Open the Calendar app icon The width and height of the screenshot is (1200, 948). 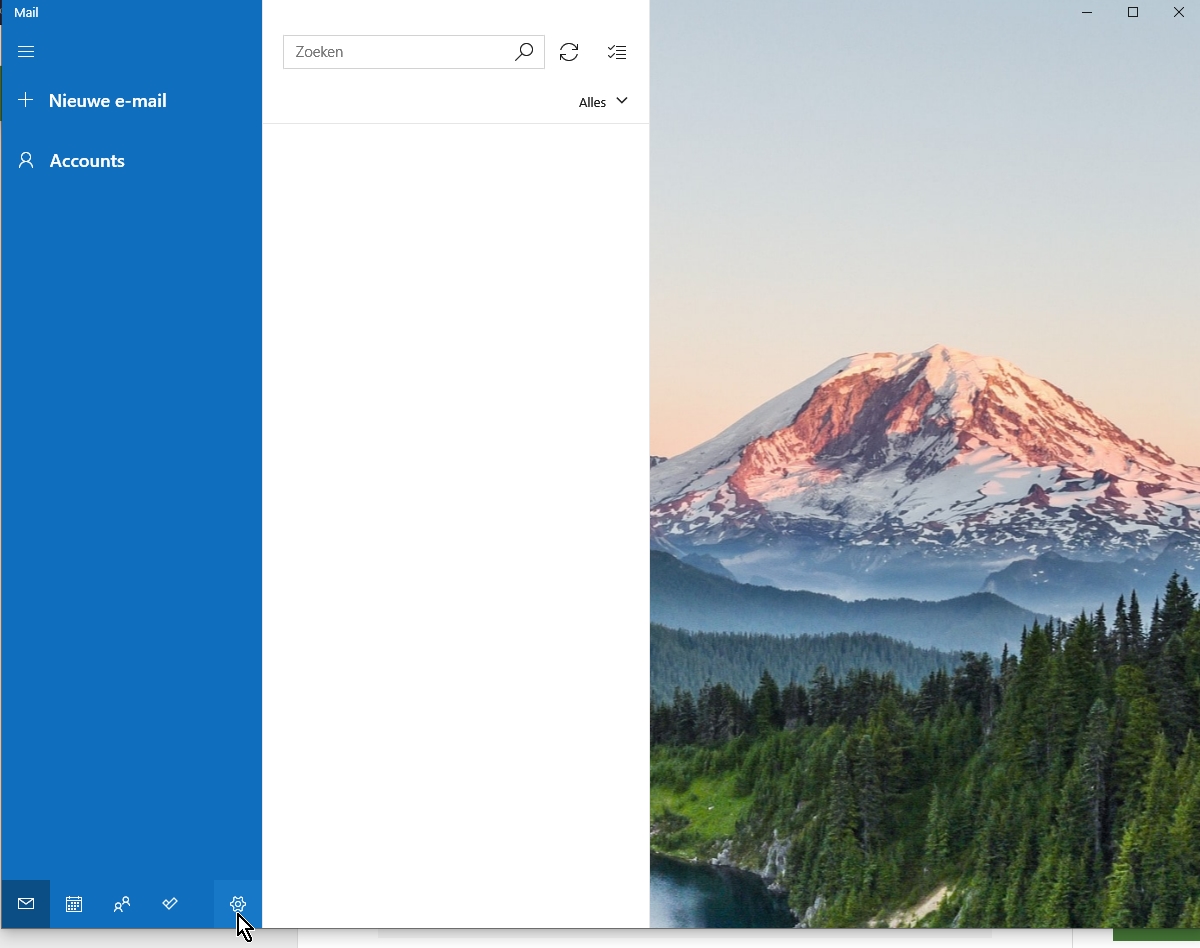(x=74, y=904)
